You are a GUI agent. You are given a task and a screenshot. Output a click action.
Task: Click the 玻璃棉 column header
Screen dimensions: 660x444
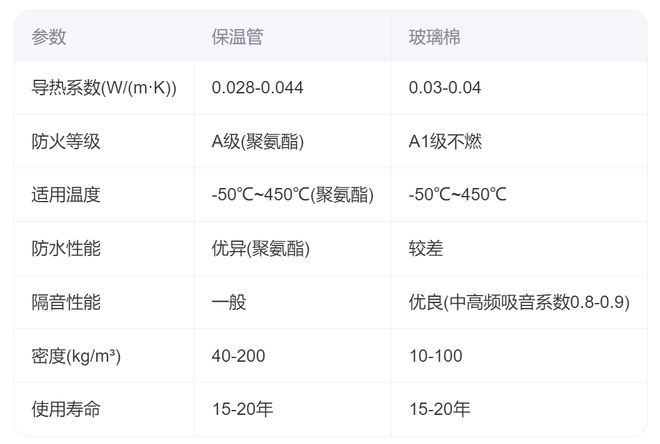pos(434,36)
